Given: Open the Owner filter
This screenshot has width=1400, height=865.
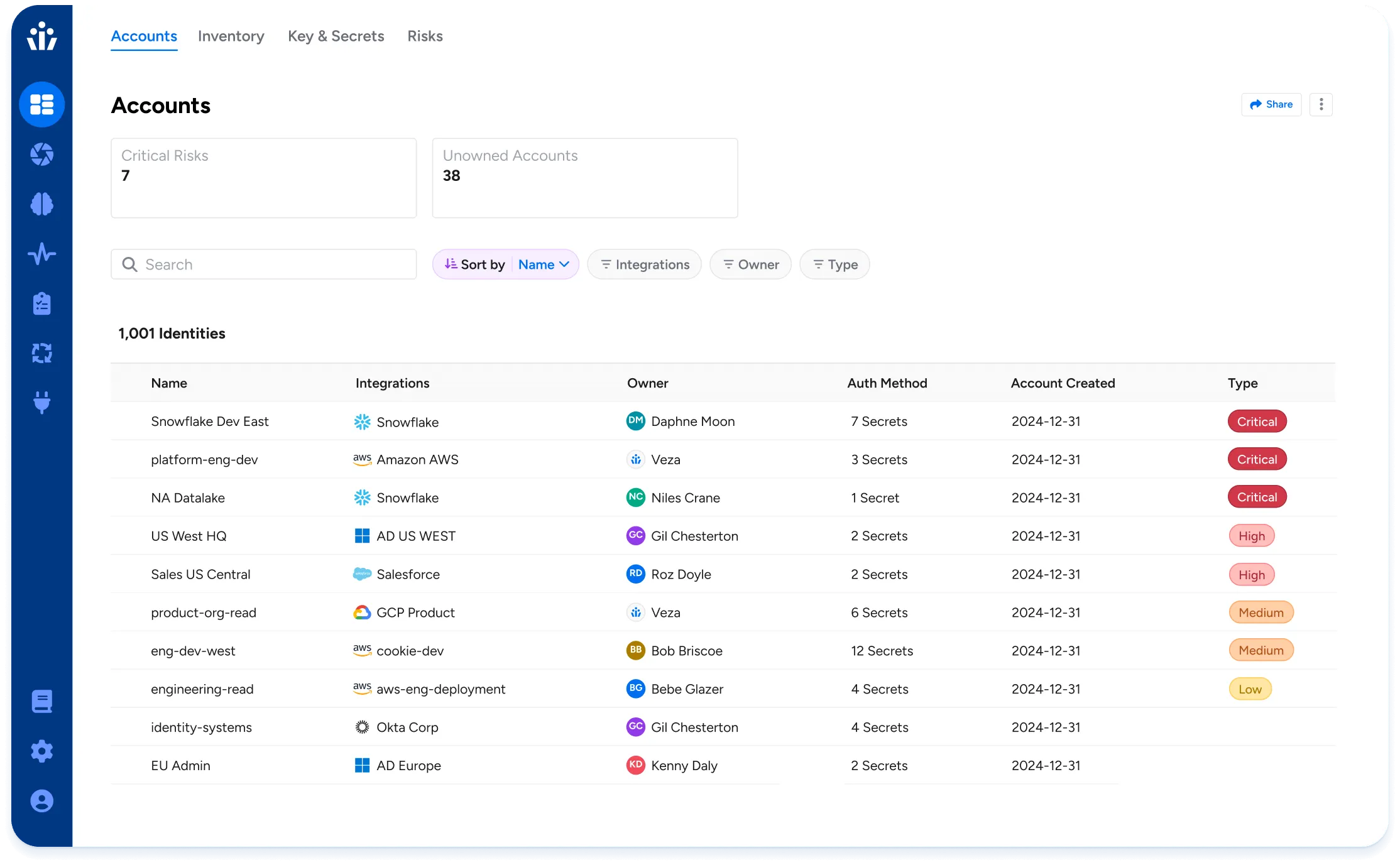Looking at the screenshot, I should (750, 264).
